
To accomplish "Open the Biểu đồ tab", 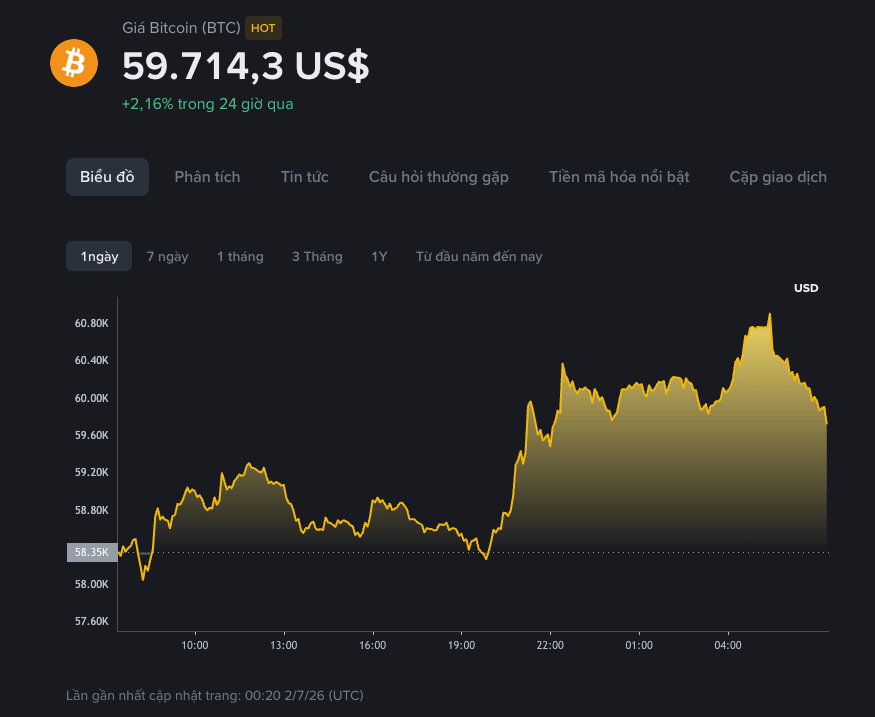I will click(x=107, y=177).
